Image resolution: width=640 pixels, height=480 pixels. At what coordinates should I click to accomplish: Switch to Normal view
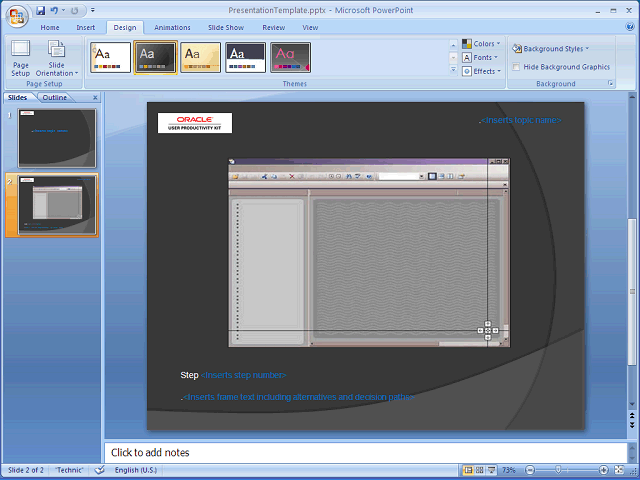pyautogui.click(x=468, y=470)
